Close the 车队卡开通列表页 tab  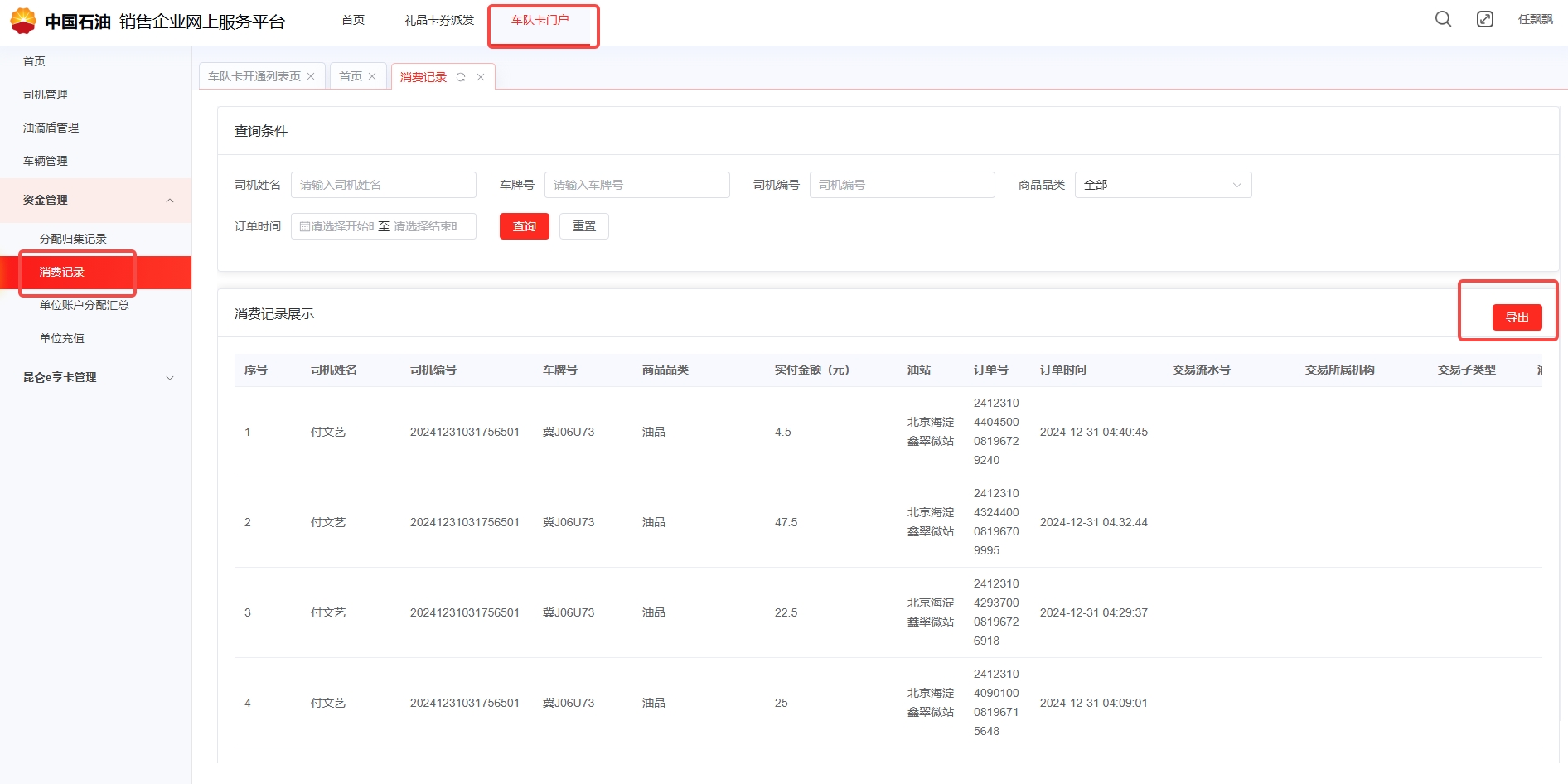pyautogui.click(x=311, y=76)
